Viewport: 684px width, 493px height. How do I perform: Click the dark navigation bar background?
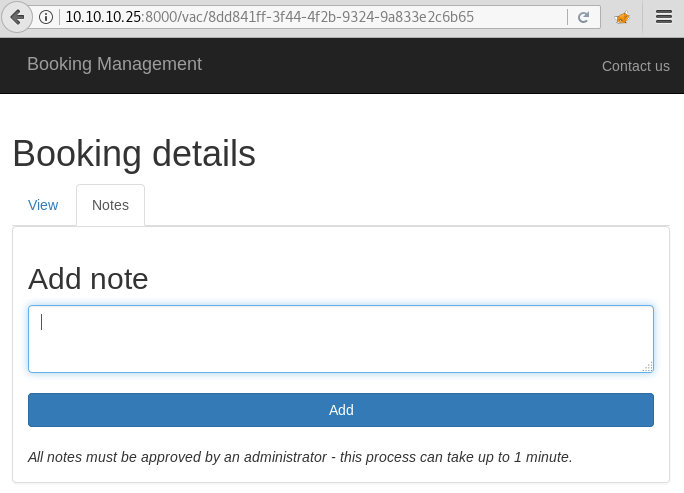click(x=400, y=65)
